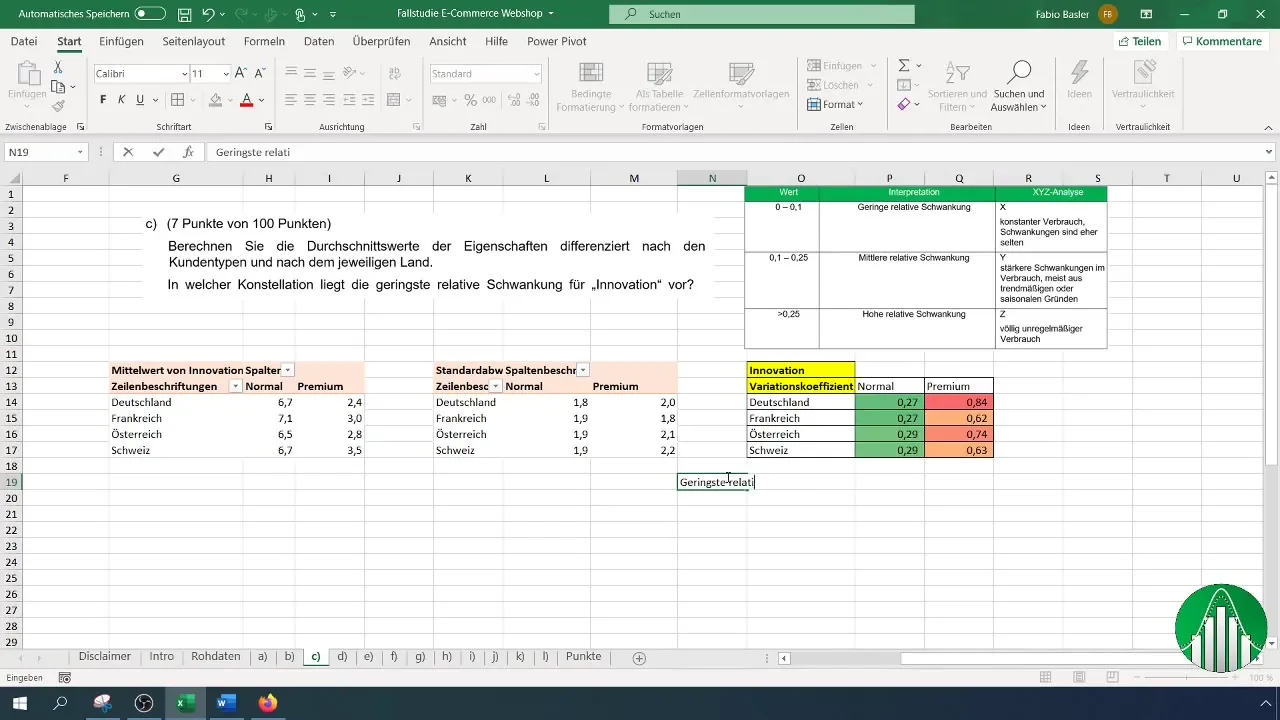Screen dimensions: 1280x720
Task: Open Word from the Windows taskbar
Action: [x=226, y=703]
